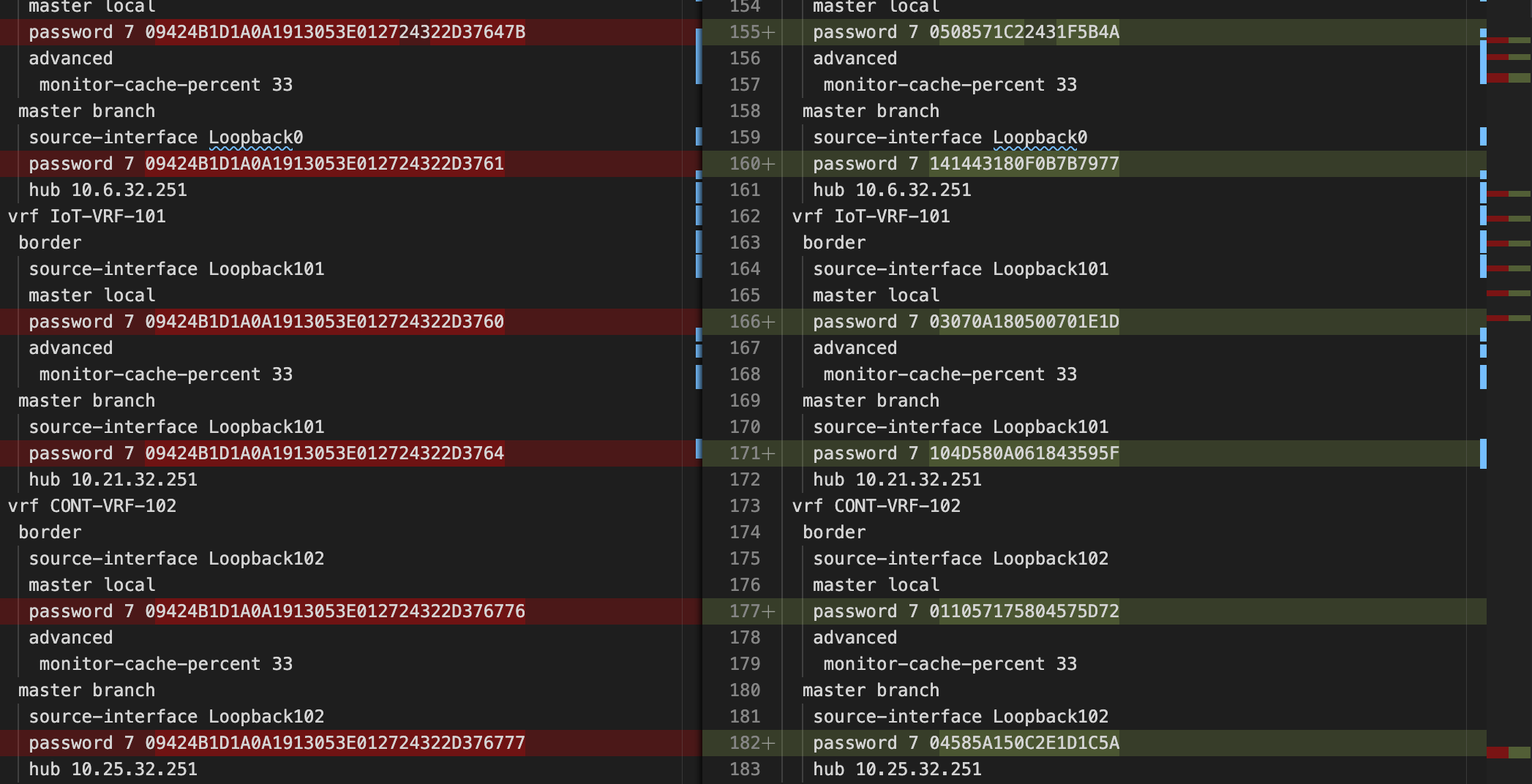Click 'source-interface Loopback101' on line 164

point(961,269)
